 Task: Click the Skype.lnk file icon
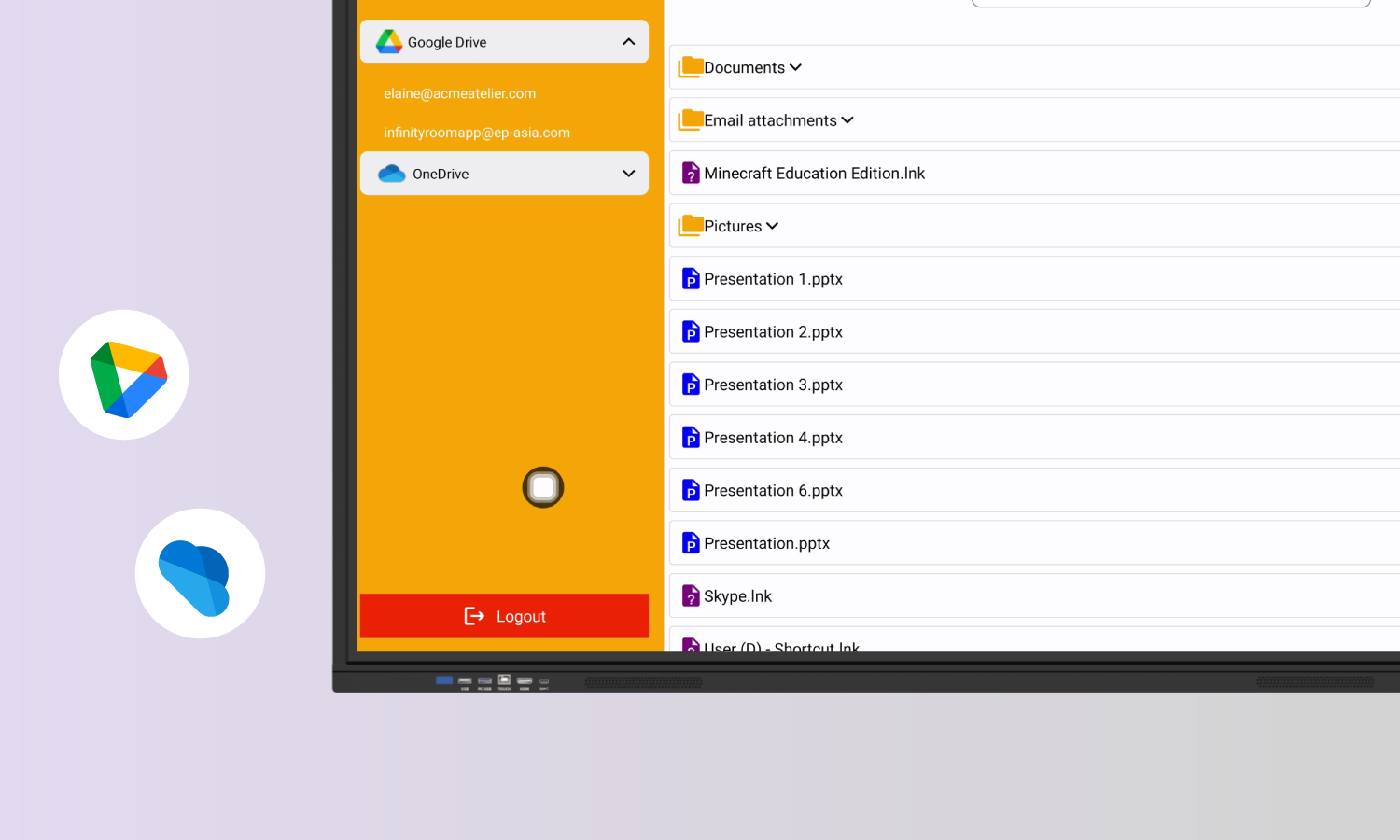[x=691, y=595]
